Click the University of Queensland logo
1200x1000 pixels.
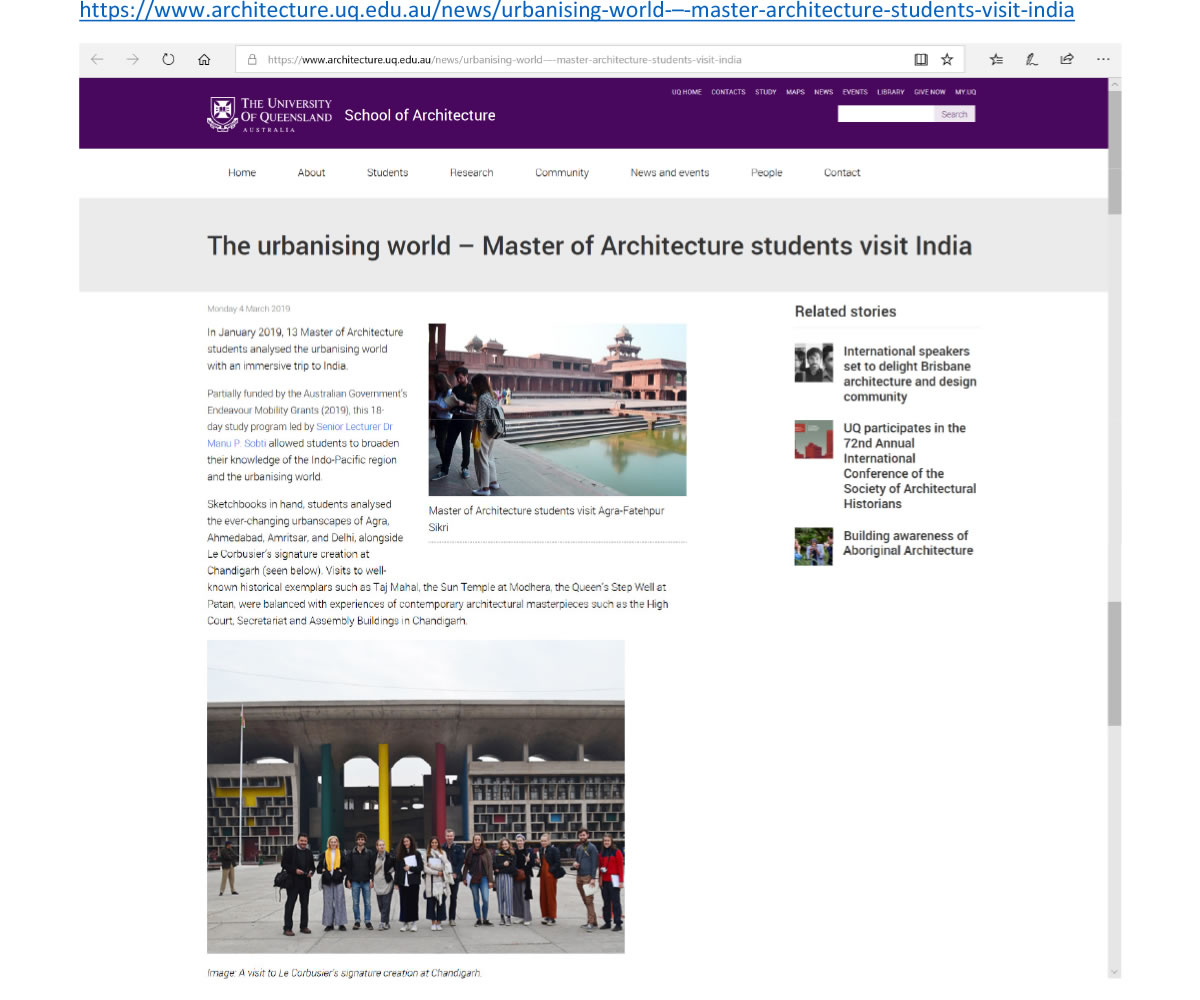pos(269,114)
